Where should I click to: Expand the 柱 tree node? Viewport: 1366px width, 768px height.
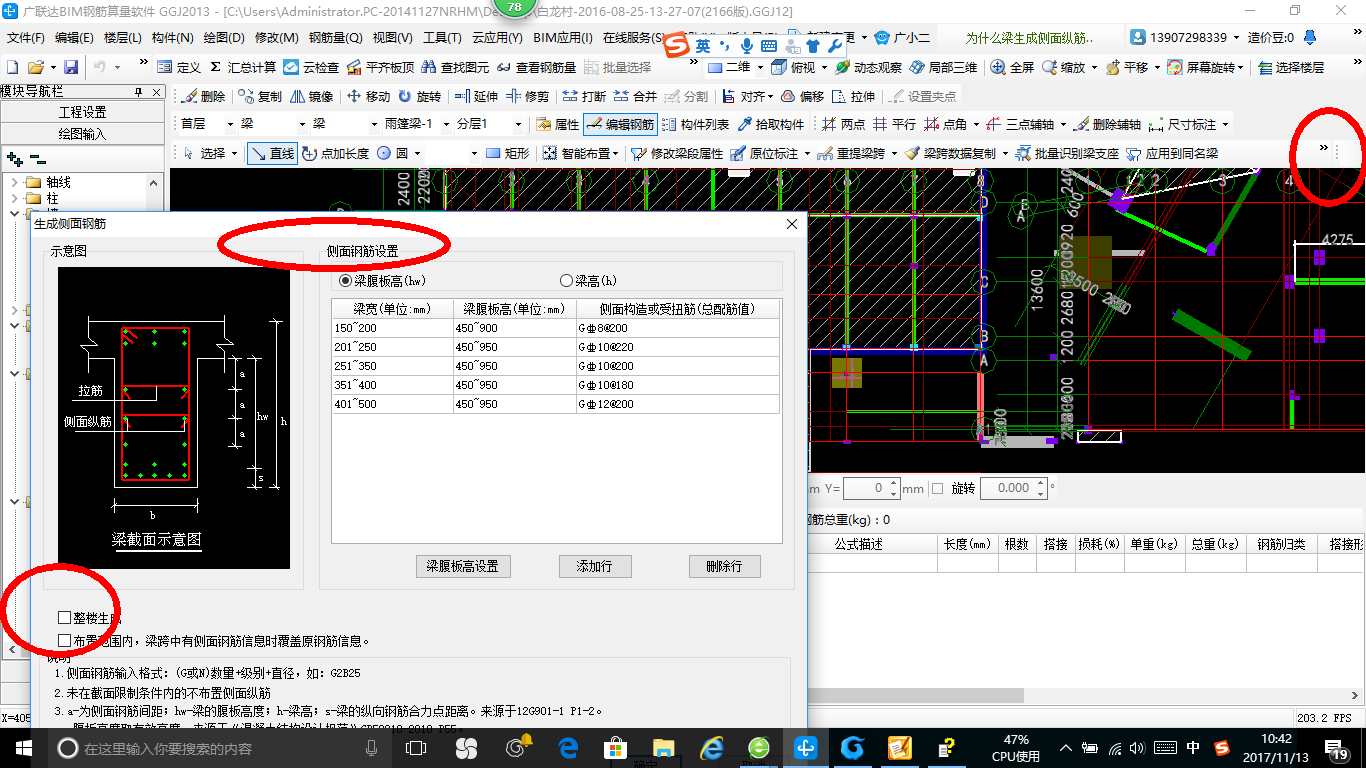tap(14, 199)
